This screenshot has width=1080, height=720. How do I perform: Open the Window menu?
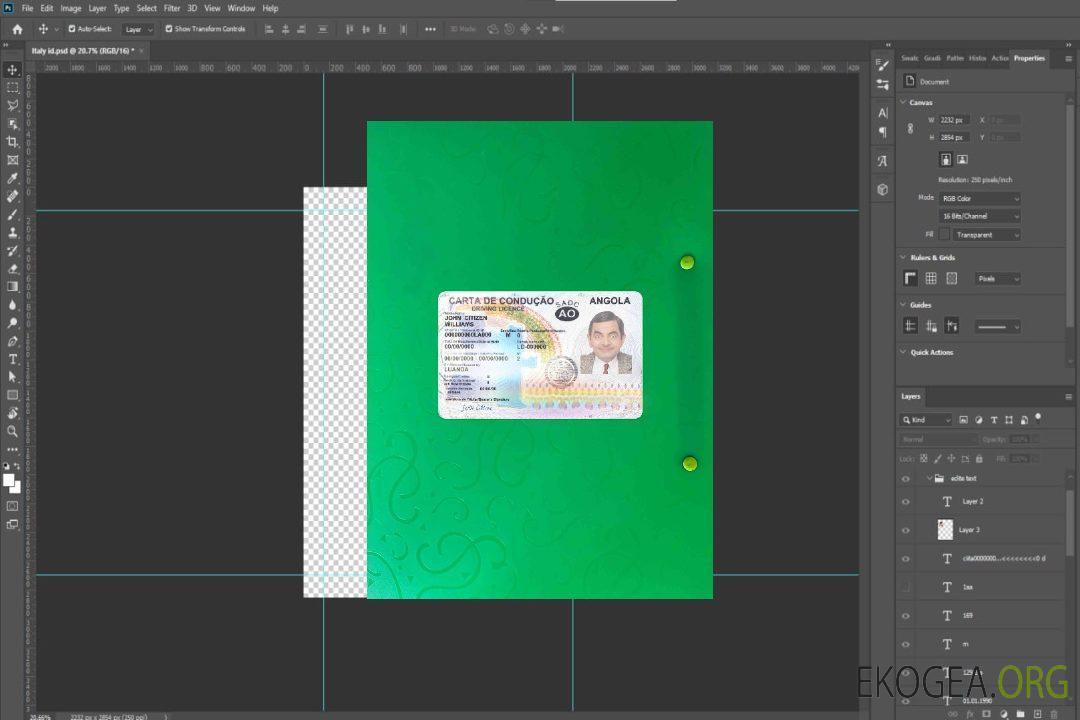click(x=241, y=8)
